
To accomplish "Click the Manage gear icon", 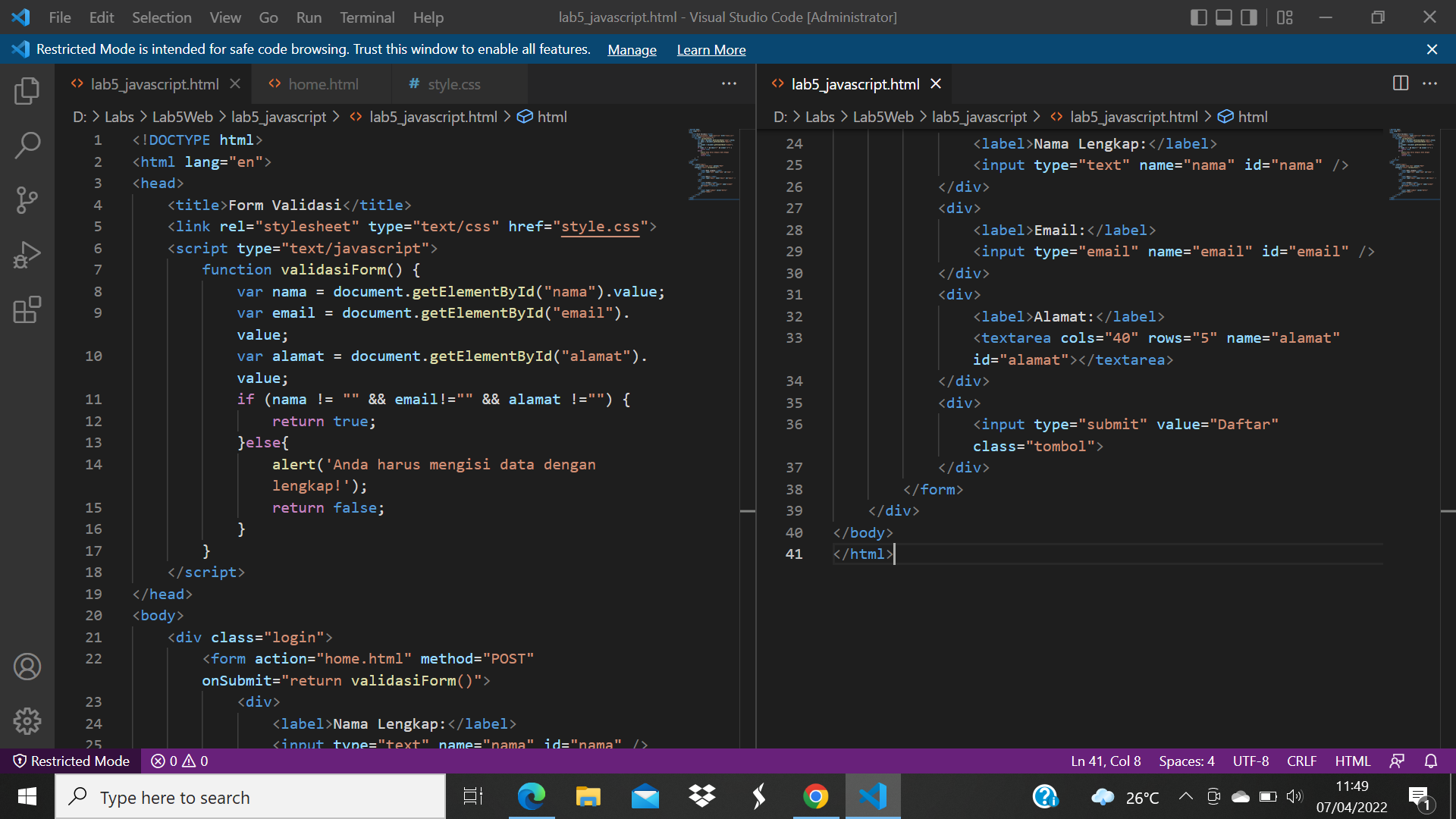I will tap(27, 721).
